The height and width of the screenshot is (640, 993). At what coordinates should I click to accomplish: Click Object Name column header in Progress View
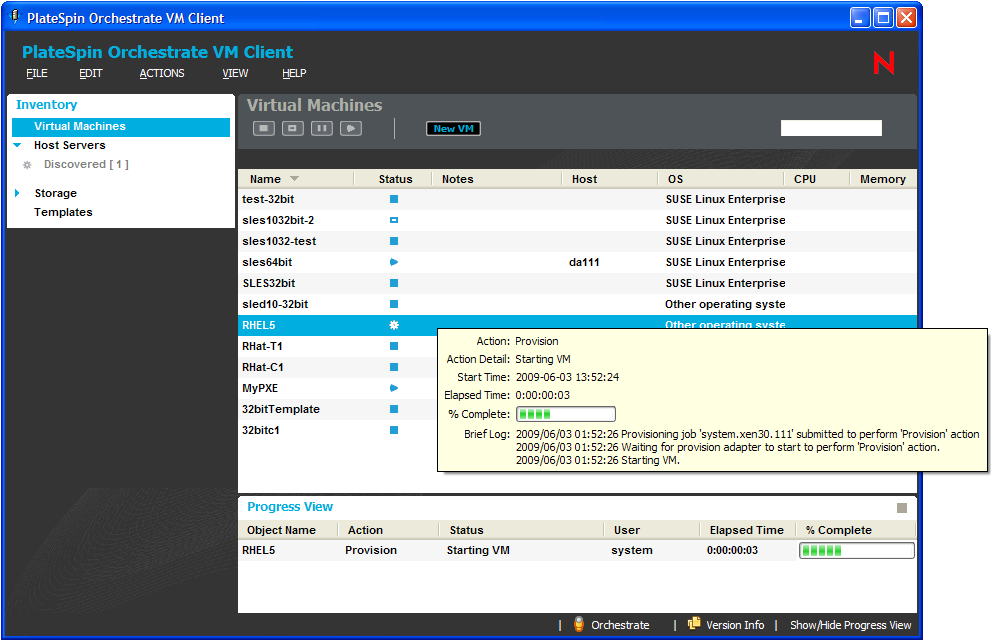click(281, 530)
